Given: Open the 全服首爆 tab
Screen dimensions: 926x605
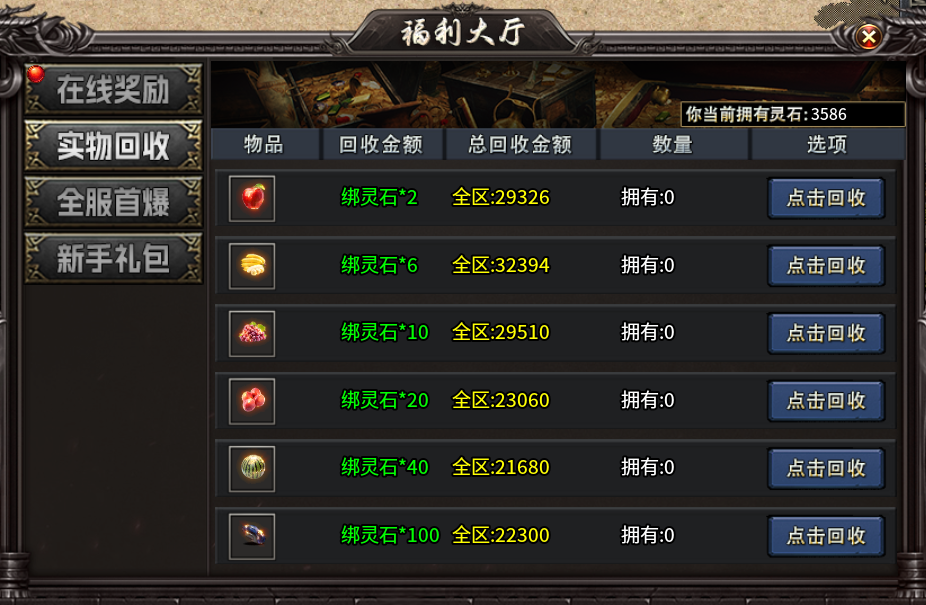Looking at the screenshot, I should [x=113, y=202].
